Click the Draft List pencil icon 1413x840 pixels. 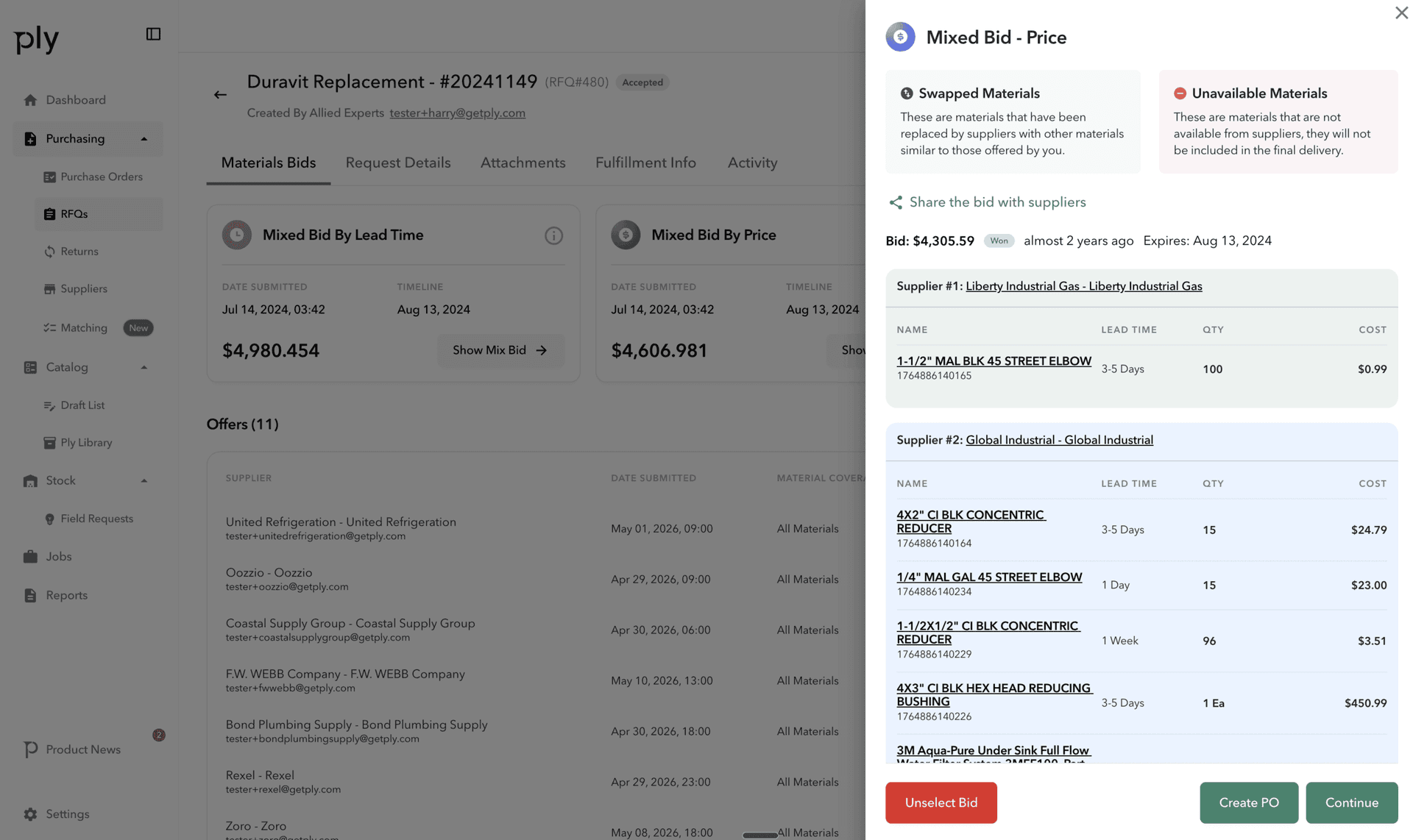point(49,405)
